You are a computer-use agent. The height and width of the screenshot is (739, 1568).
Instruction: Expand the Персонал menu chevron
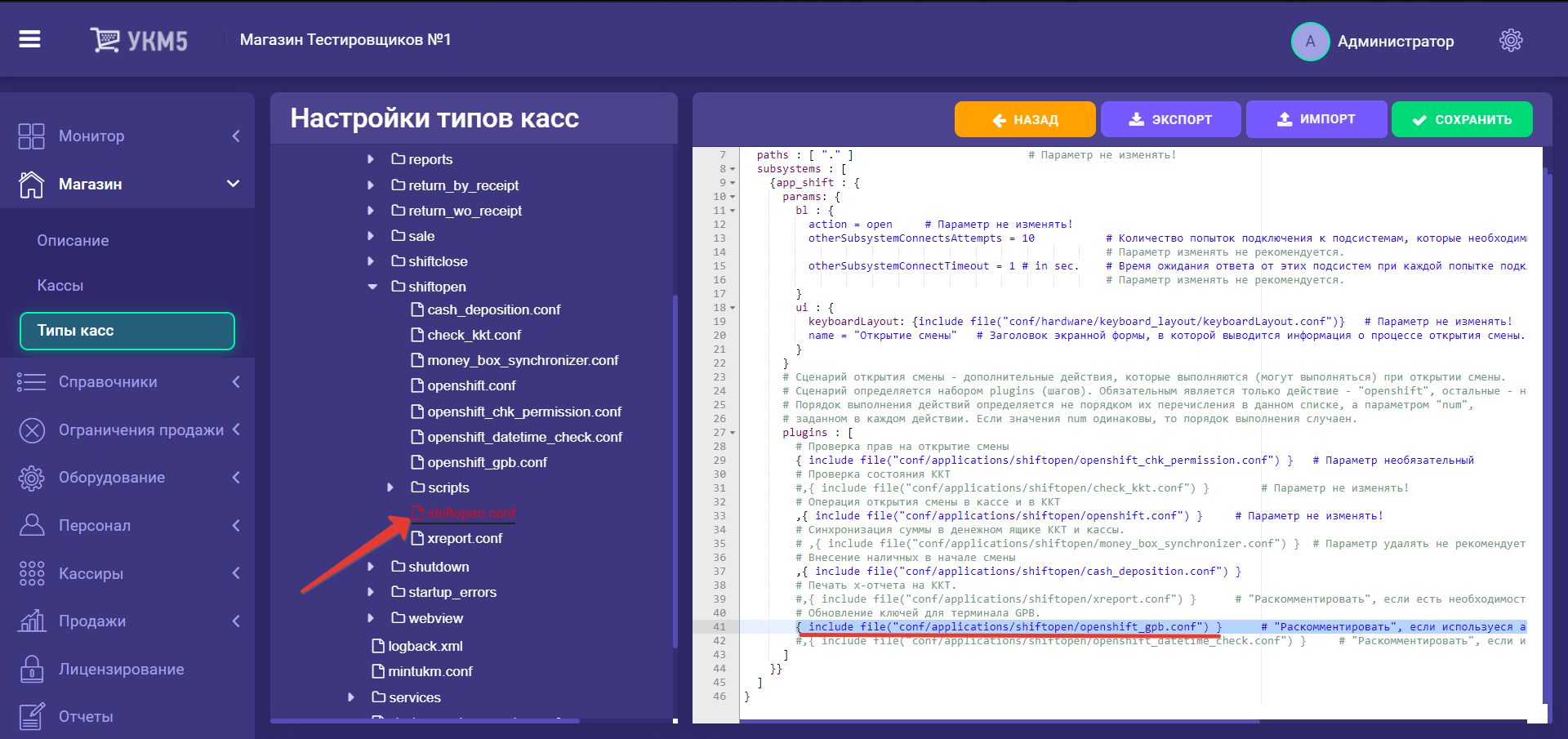(236, 525)
